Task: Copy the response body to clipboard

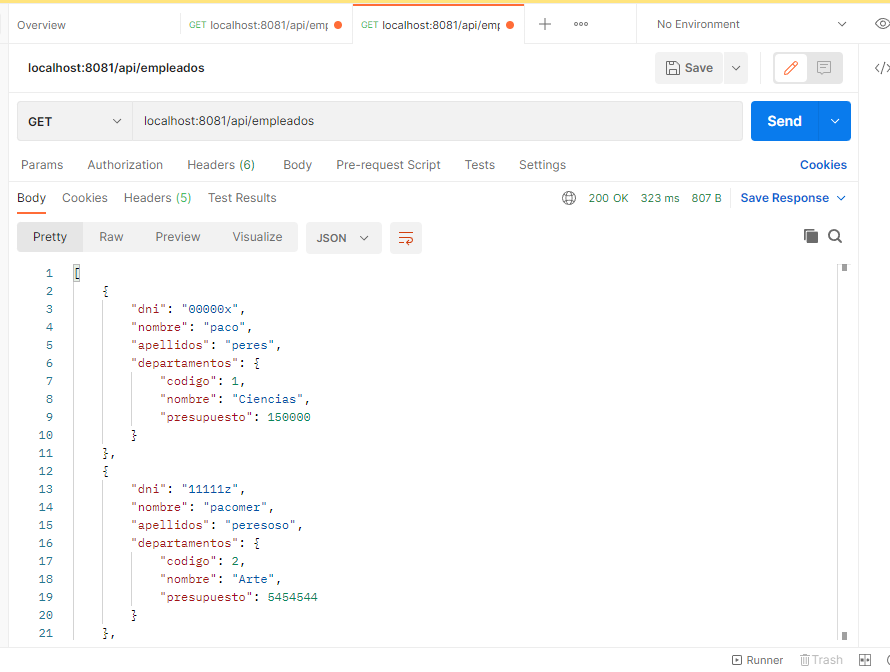Action: 811,236
